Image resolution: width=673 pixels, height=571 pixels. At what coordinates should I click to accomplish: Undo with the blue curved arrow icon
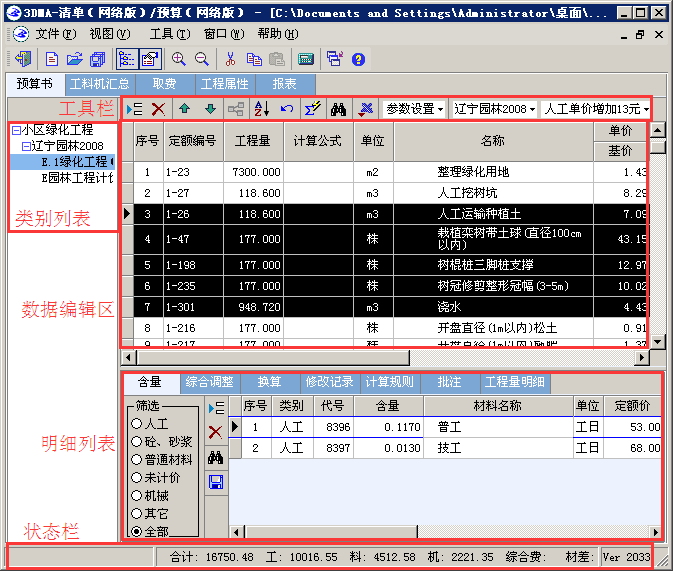[287, 109]
